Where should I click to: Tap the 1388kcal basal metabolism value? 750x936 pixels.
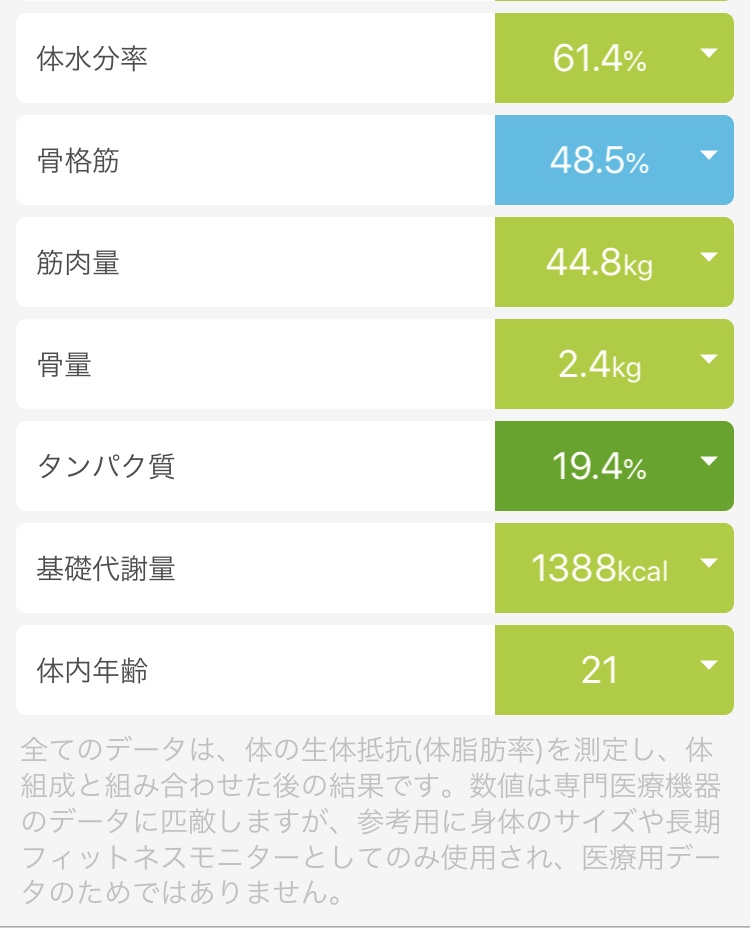tap(599, 568)
